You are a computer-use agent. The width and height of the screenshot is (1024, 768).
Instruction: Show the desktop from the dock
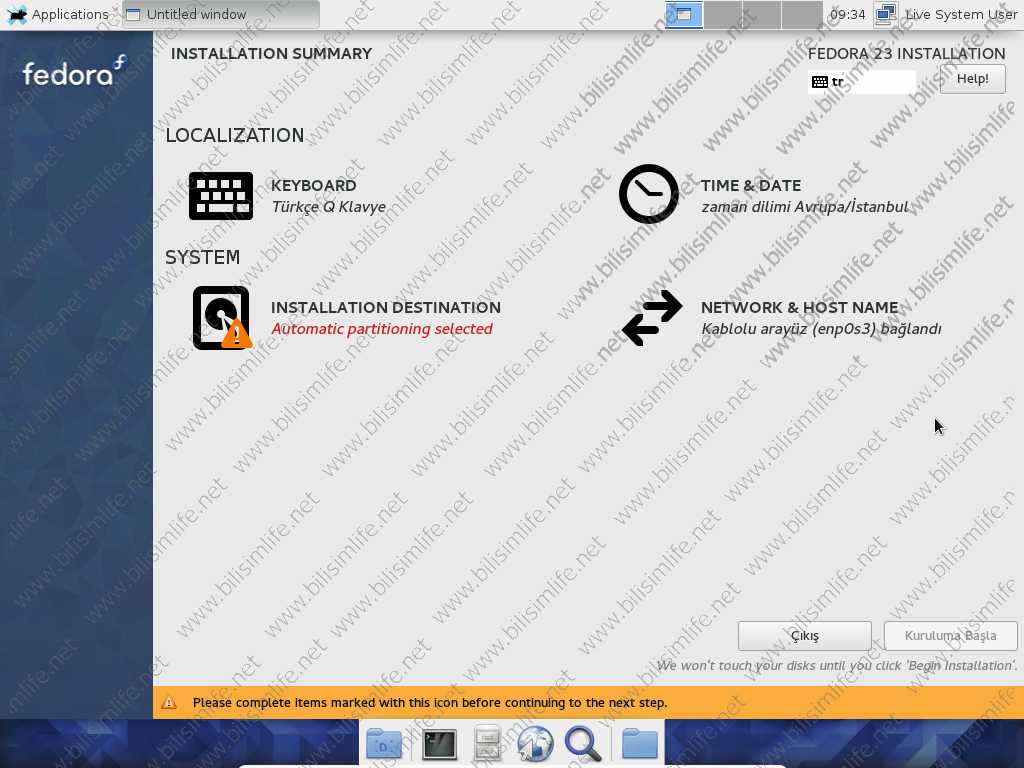coord(383,743)
